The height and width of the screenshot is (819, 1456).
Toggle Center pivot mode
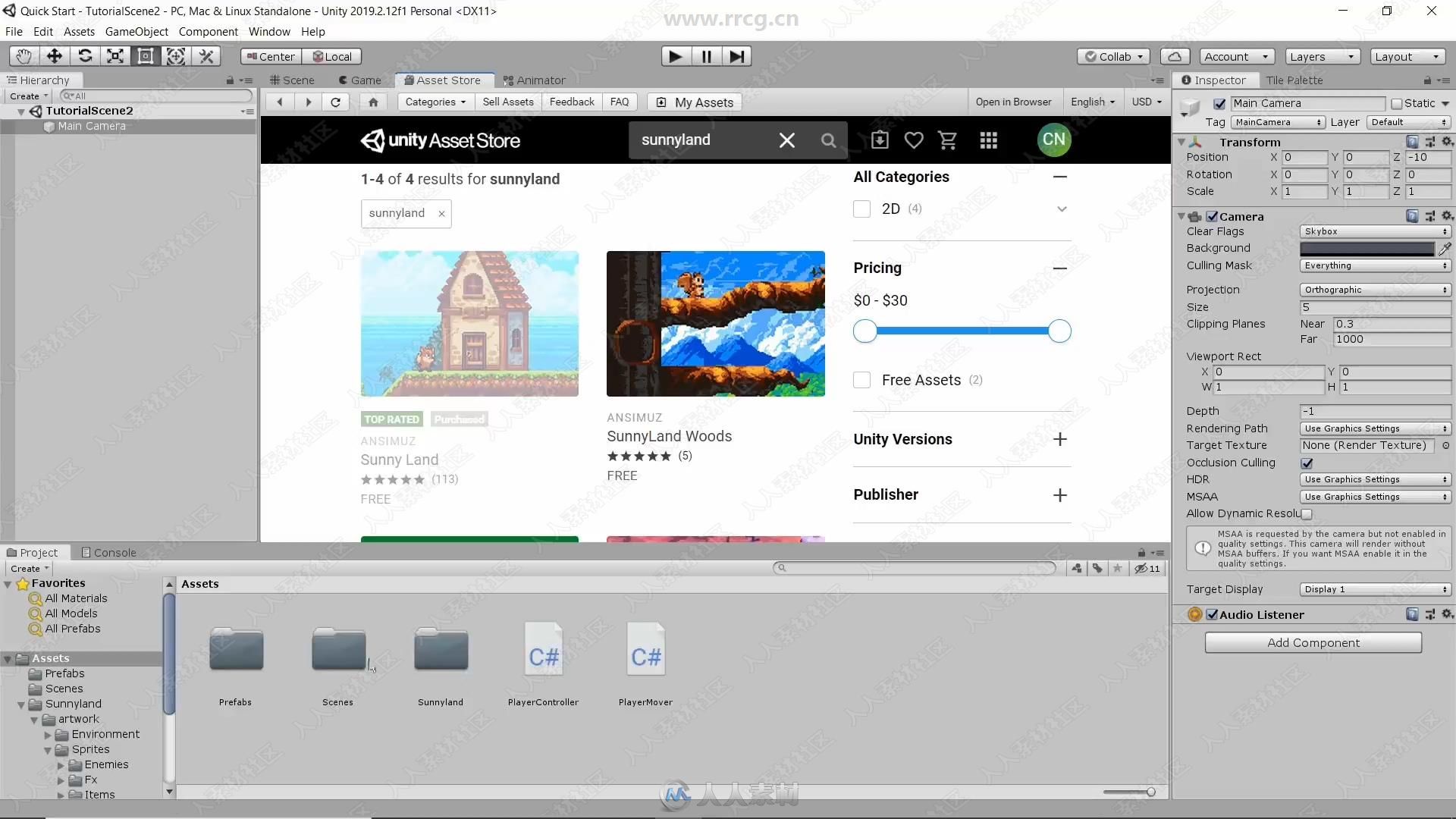(271, 56)
